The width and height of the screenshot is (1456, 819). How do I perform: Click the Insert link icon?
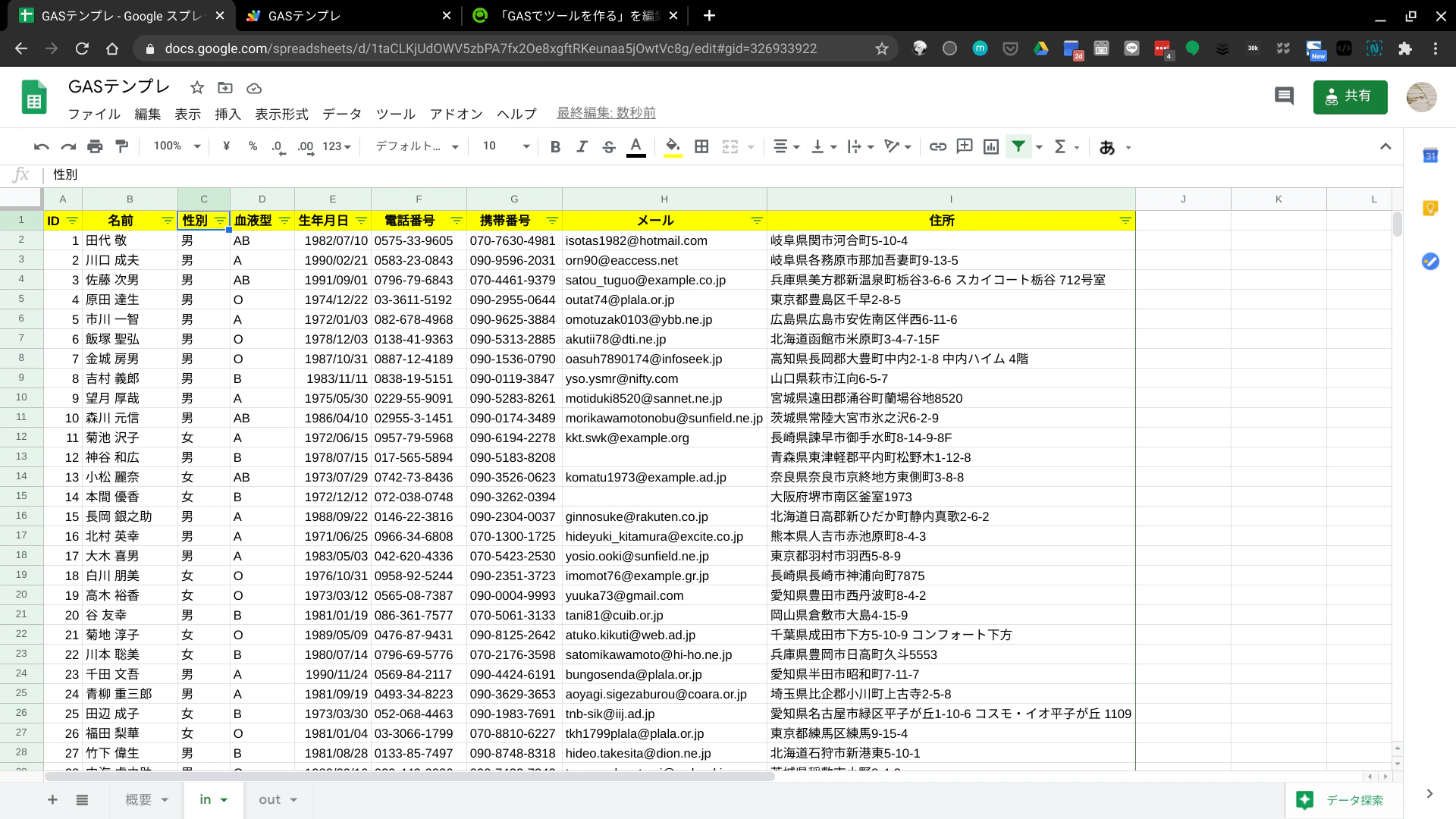pos(937,147)
